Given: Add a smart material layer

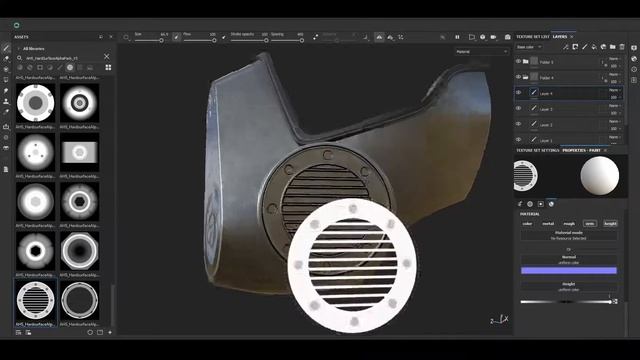Looking at the screenshot, I should point(603,47).
